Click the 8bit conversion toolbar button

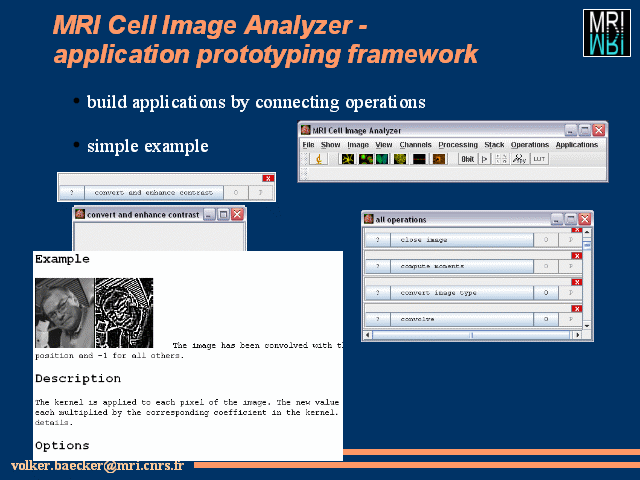[468, 159]
